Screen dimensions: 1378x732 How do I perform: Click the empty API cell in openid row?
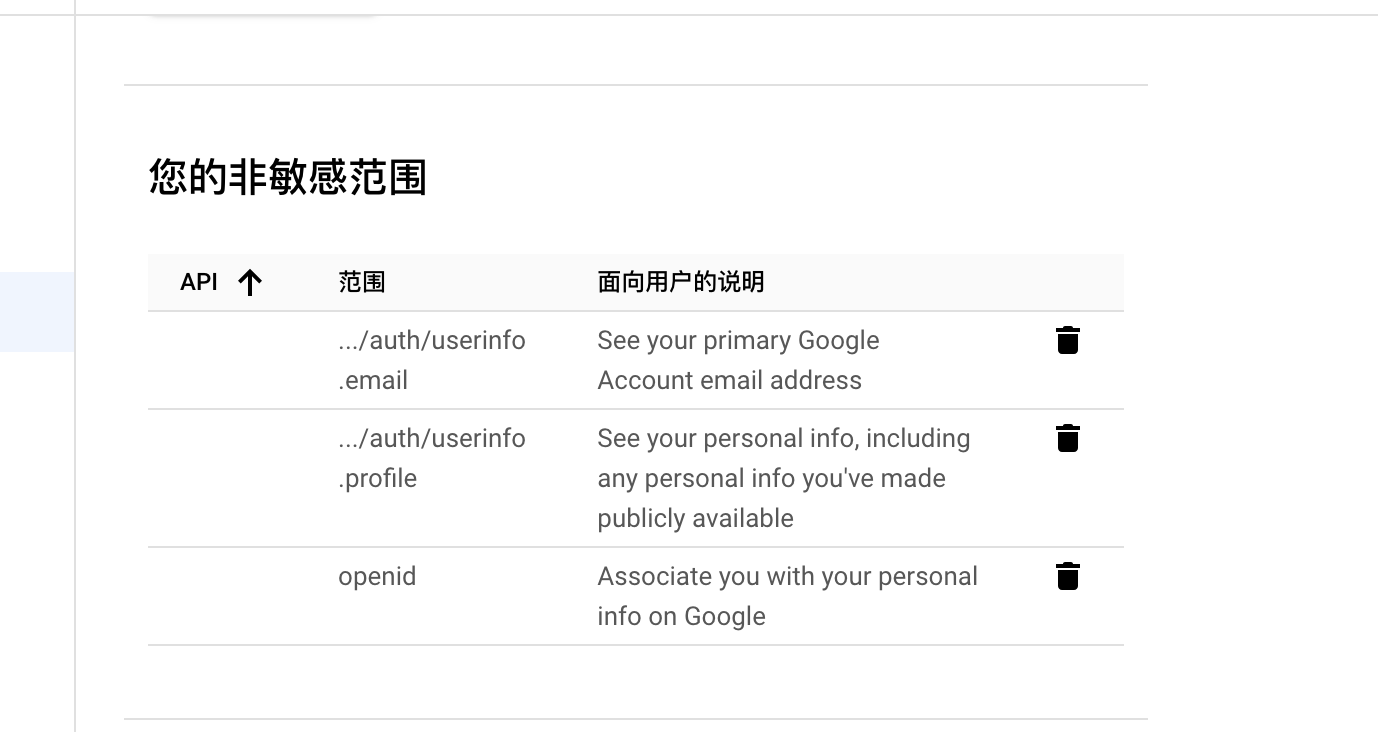tap(242, 596)
